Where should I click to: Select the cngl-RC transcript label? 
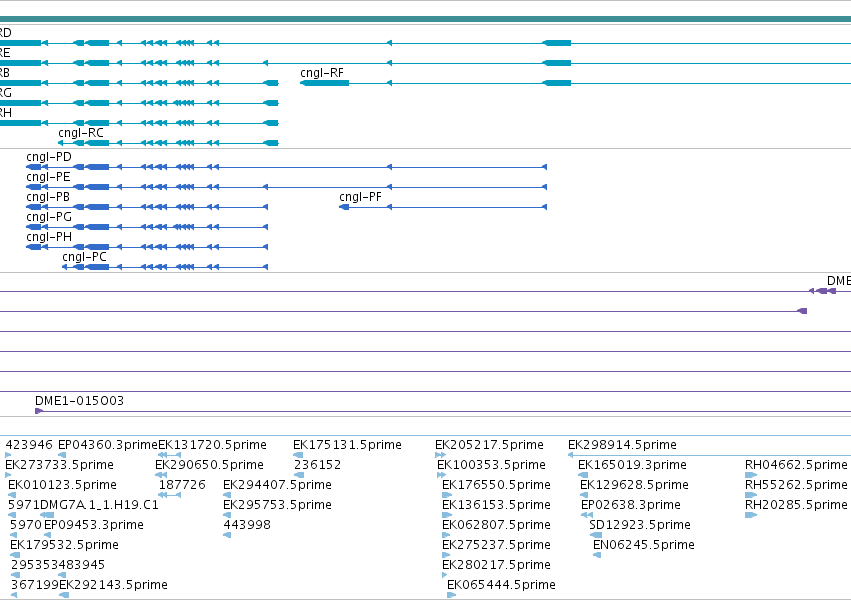pyautogui.click(x=81, y=133)
